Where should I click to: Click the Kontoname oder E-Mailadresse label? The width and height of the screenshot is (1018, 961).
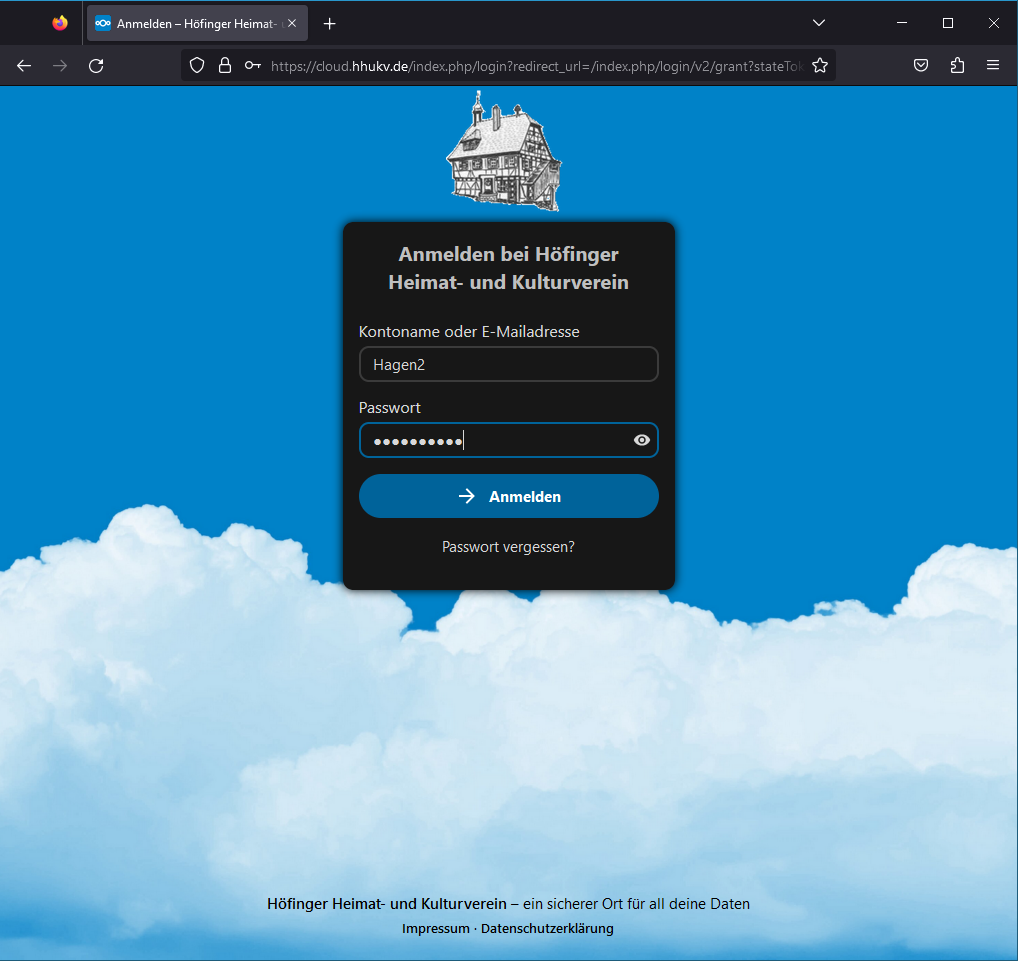click(469, 332)
